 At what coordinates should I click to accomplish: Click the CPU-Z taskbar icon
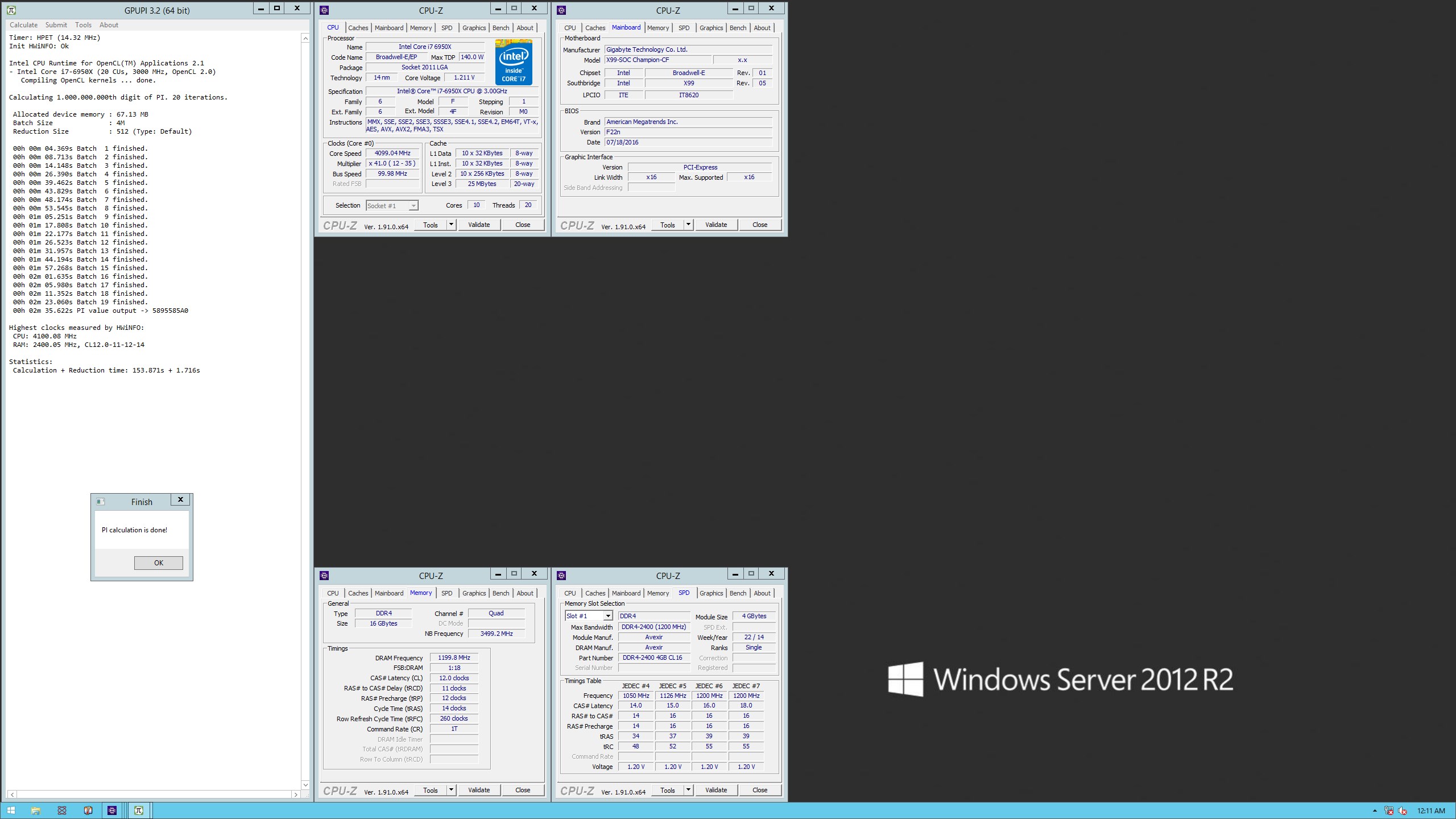[112, 810]
